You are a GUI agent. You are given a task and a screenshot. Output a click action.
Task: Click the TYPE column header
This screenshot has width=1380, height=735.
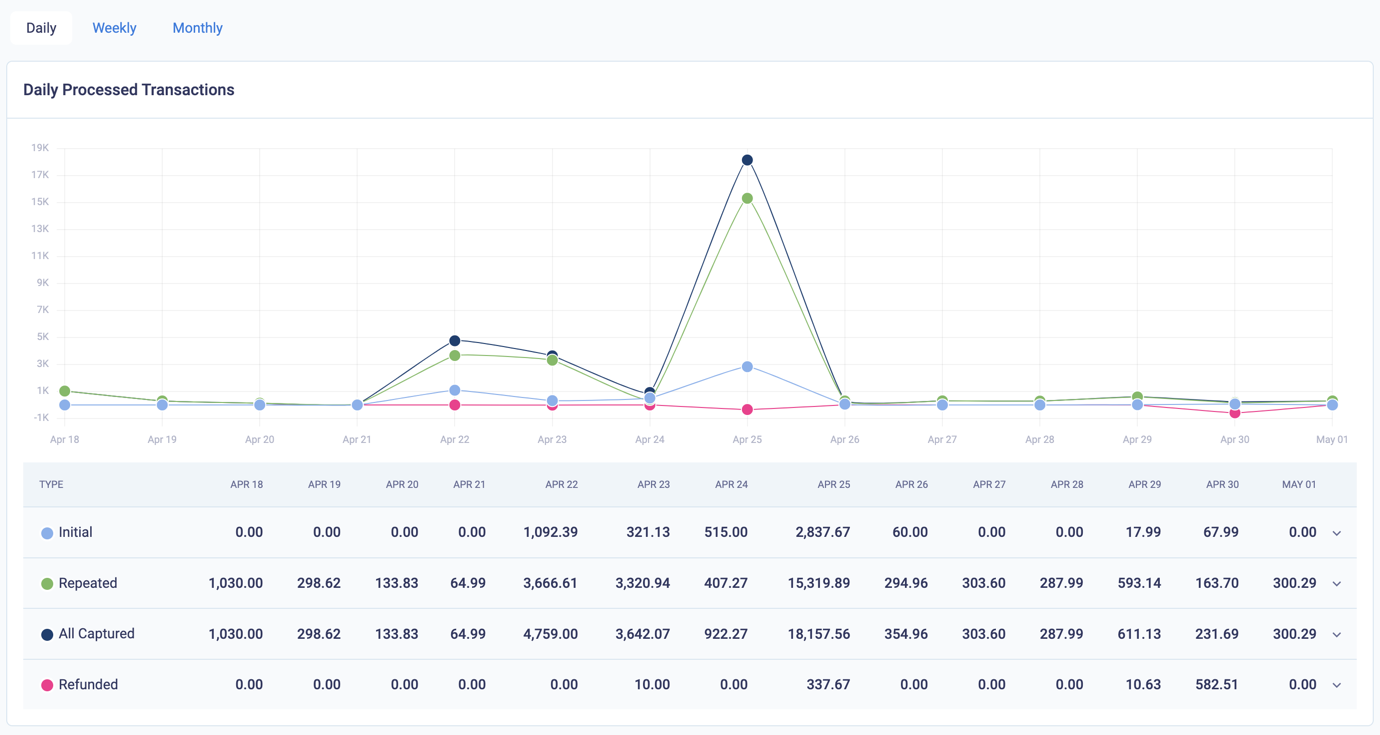51,484
